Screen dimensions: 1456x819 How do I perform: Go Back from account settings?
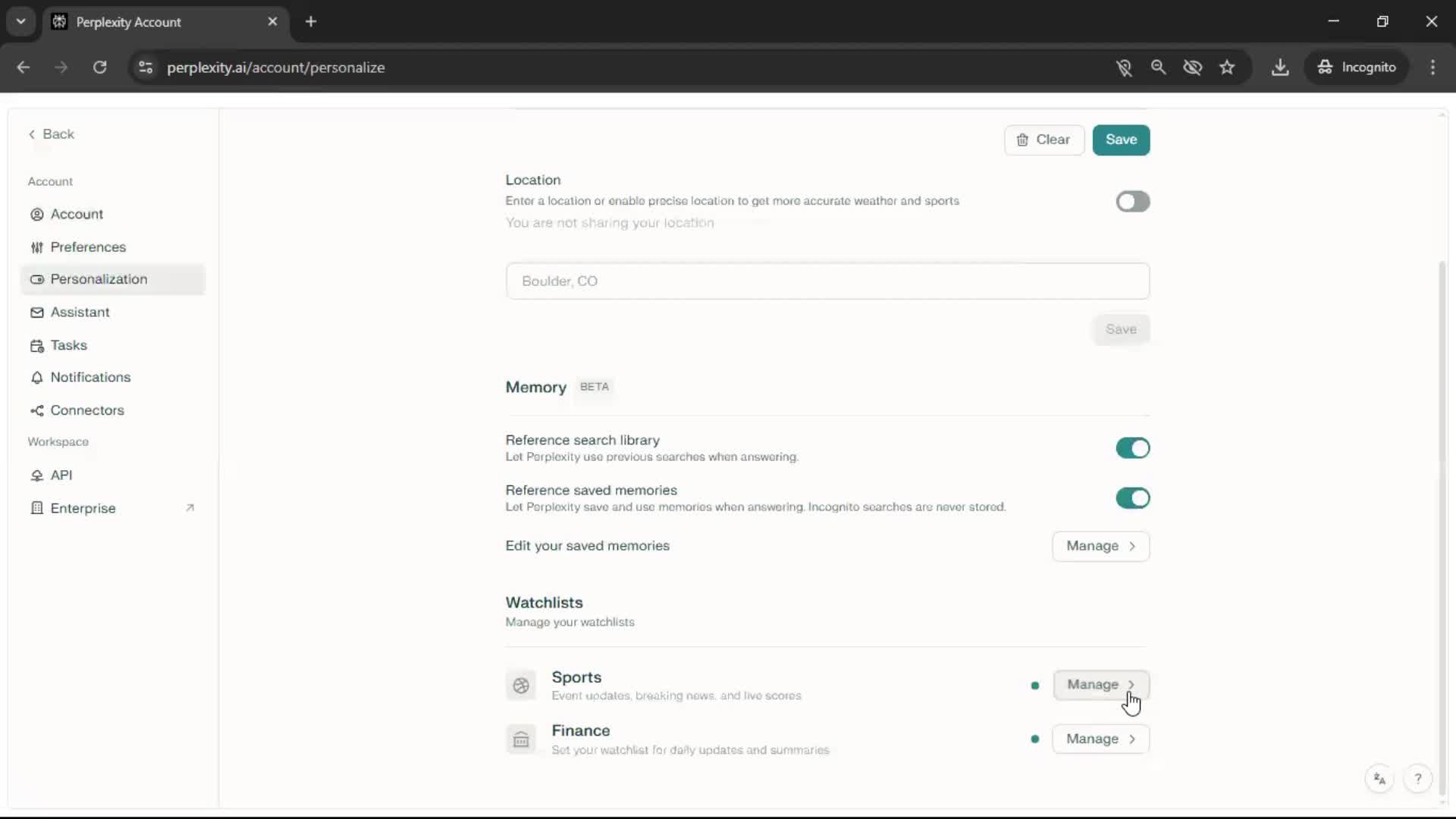[x=52, y=134]
